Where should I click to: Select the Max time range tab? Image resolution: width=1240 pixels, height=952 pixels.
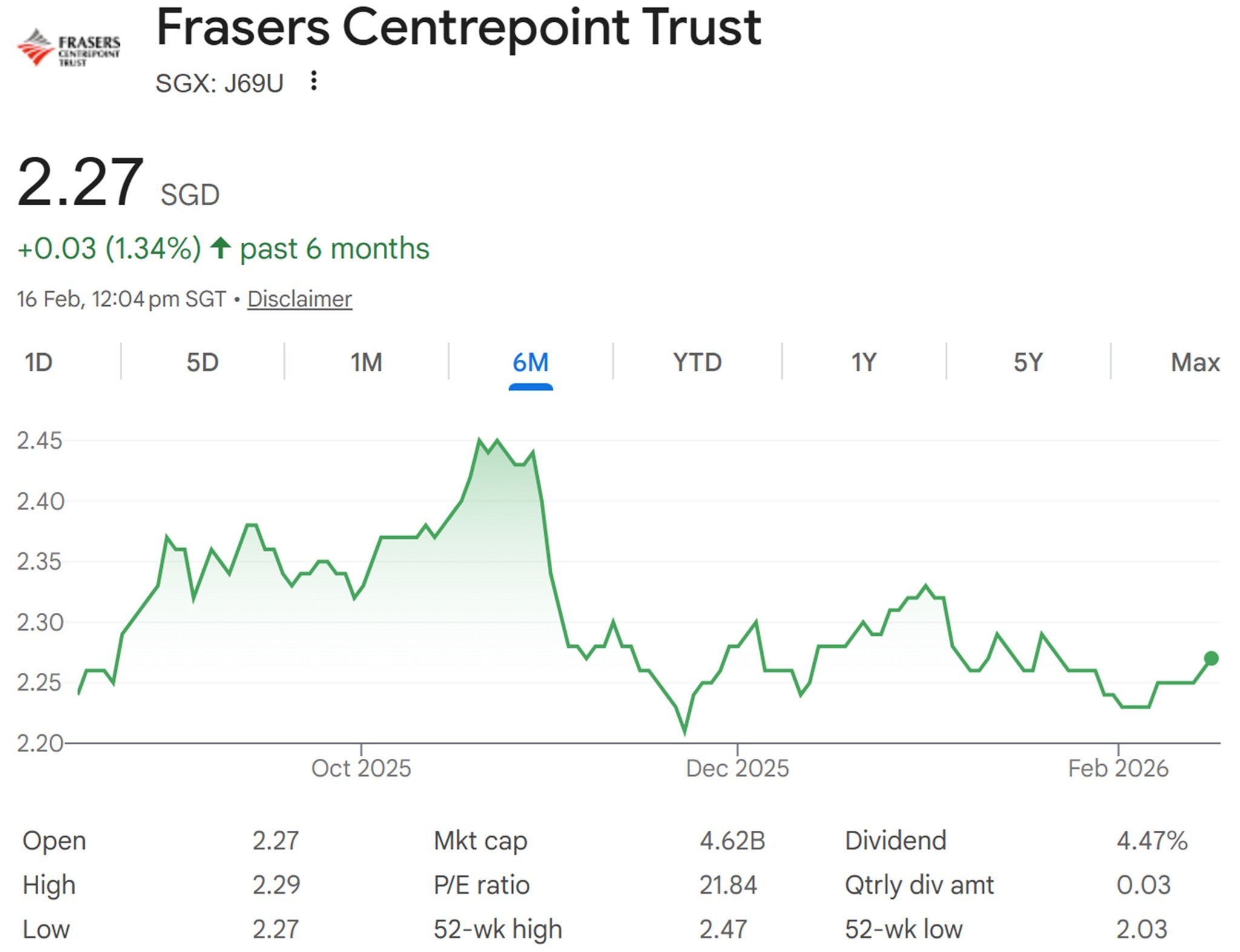tap(1195, 363)
